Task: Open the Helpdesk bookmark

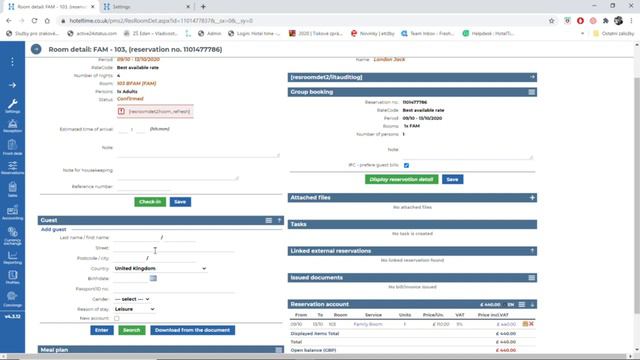Action: pyautogui.click(x=488, y=33)
